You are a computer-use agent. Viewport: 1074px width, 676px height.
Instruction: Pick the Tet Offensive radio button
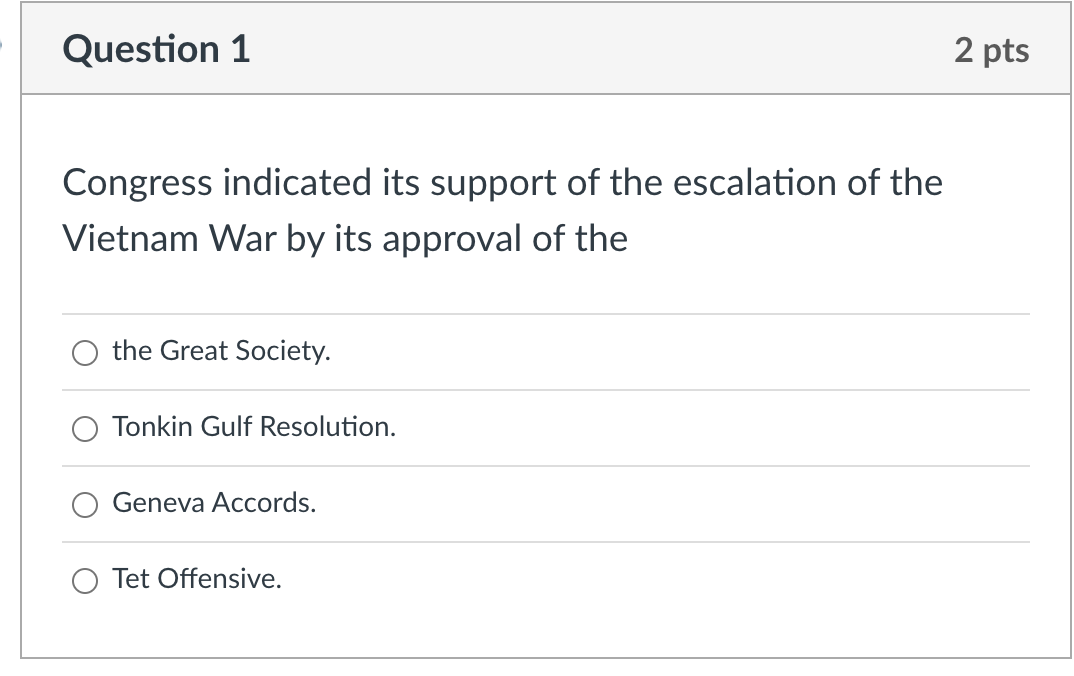tap(85, 581)
